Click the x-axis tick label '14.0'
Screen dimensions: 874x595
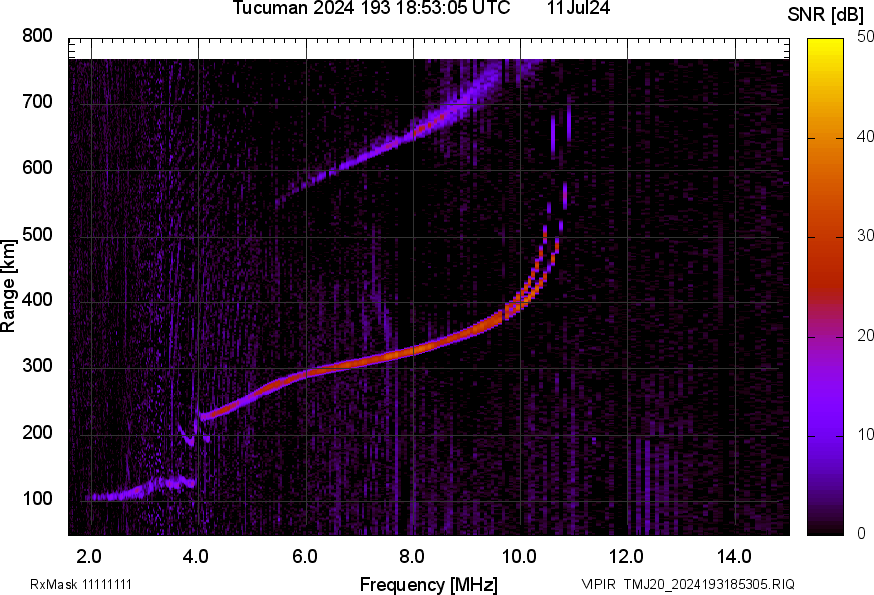(x=734, y=557)
